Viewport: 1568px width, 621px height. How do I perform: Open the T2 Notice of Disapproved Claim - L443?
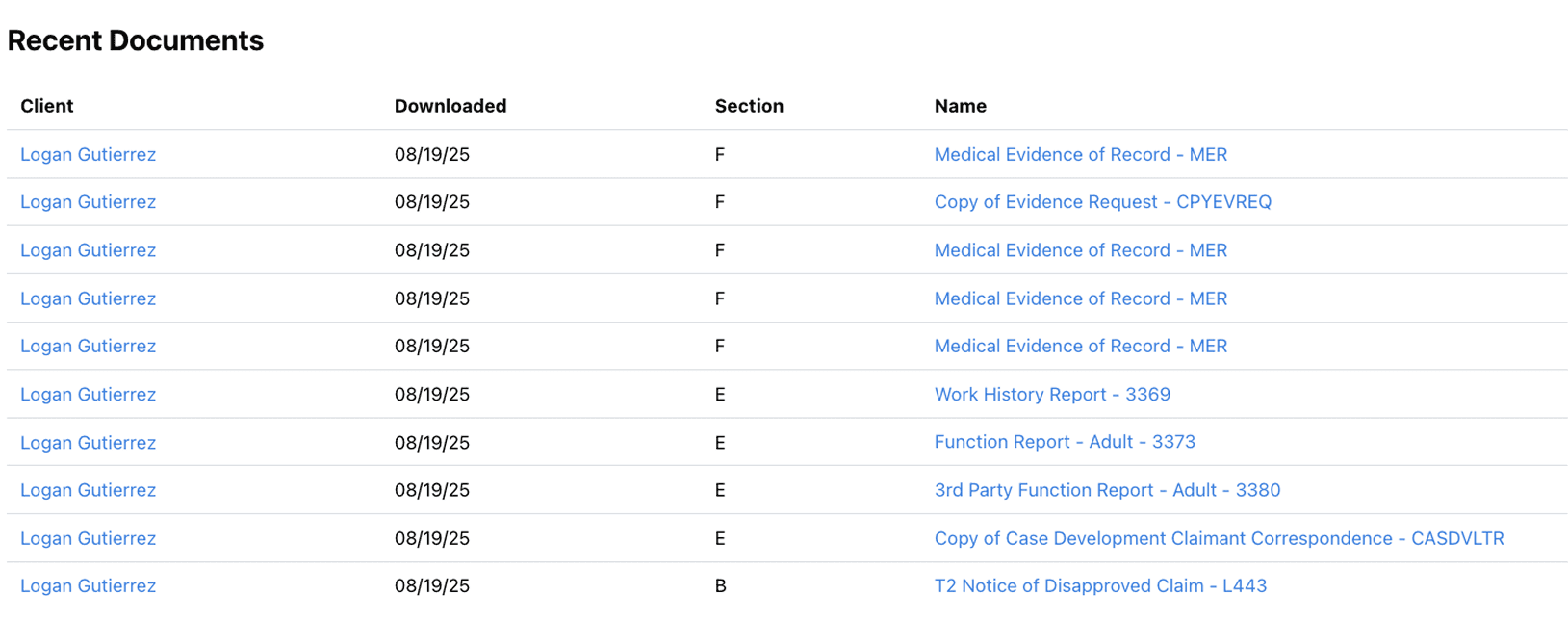click(x=1099, y=585)
